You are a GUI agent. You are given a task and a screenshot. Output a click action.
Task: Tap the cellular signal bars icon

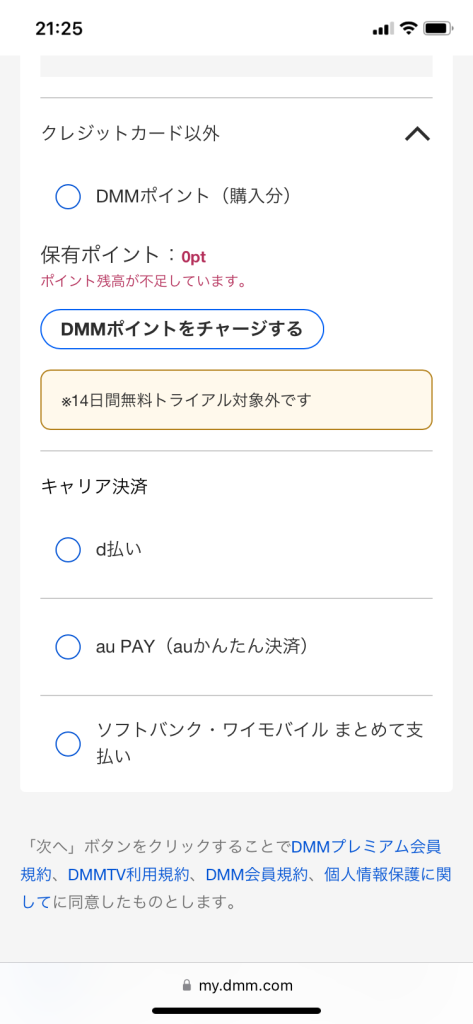(383, 29)
